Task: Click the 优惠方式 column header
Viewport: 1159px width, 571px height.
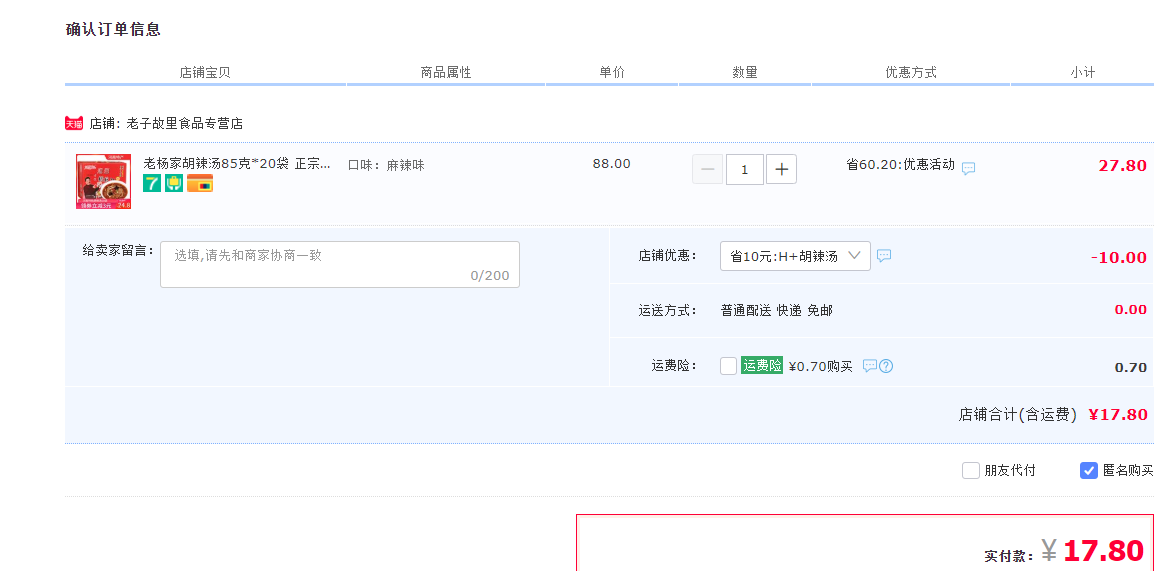Action: [x=911, y=72]
